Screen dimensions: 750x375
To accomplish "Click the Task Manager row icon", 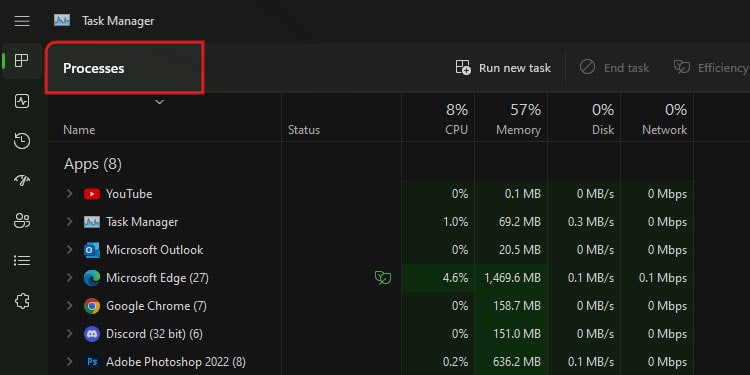I will click(x=91, y=222).
